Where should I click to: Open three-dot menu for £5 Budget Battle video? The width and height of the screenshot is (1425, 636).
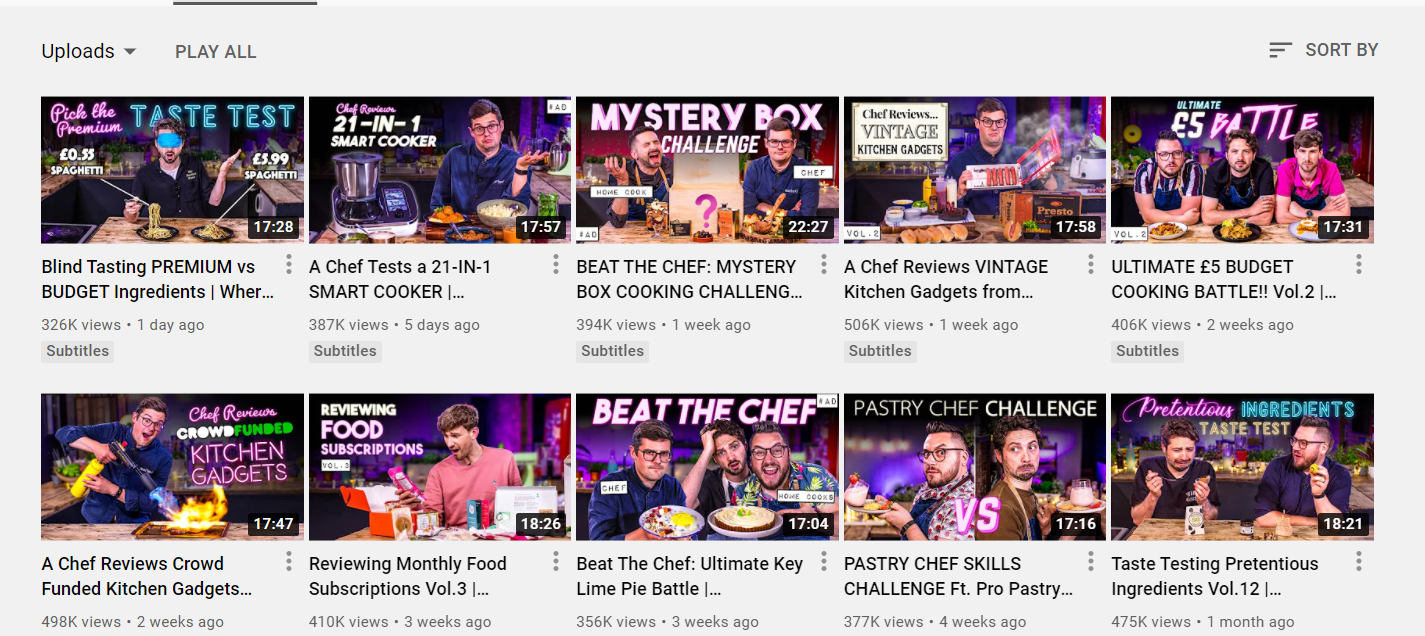pyautogui.click(x=1359, y=264)
